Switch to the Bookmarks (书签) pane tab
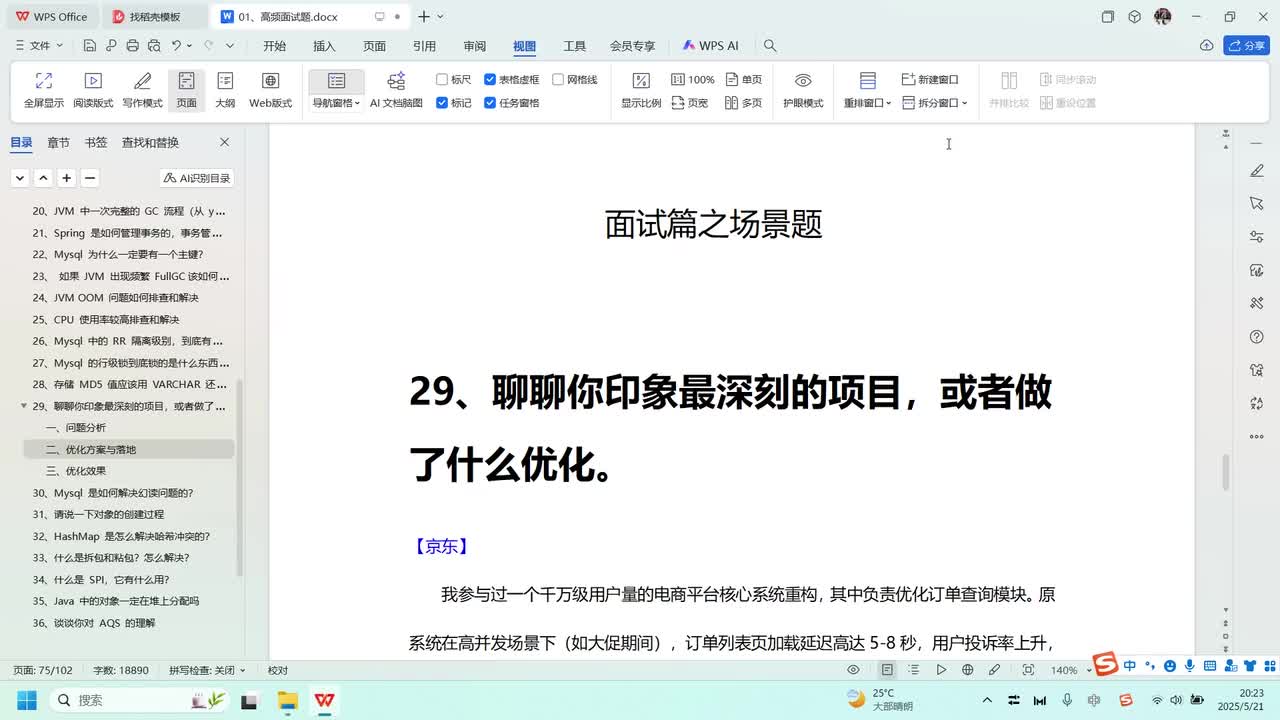This screenshot has height=720, width=1280. click(96, 142)
